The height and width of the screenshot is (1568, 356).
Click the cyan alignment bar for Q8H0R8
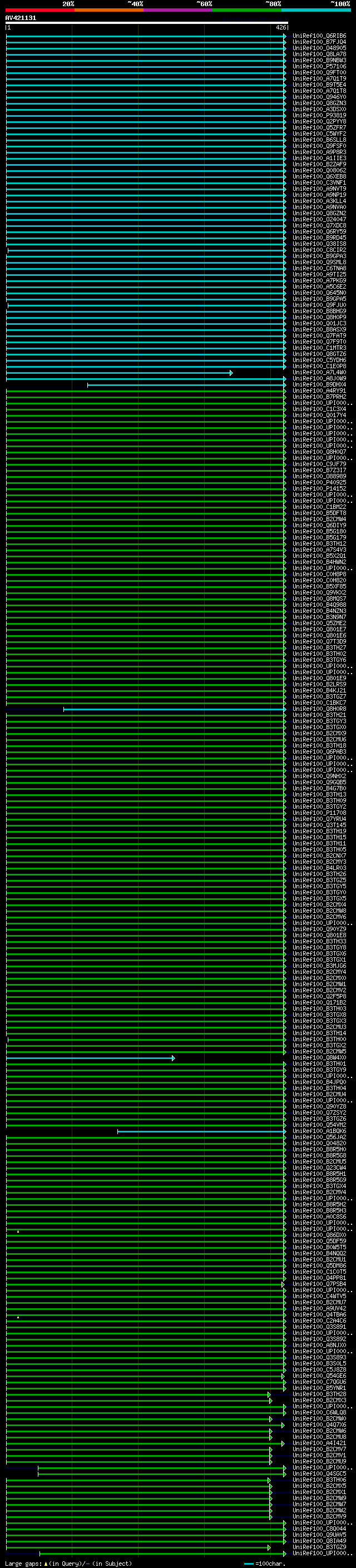click(175, 709)
